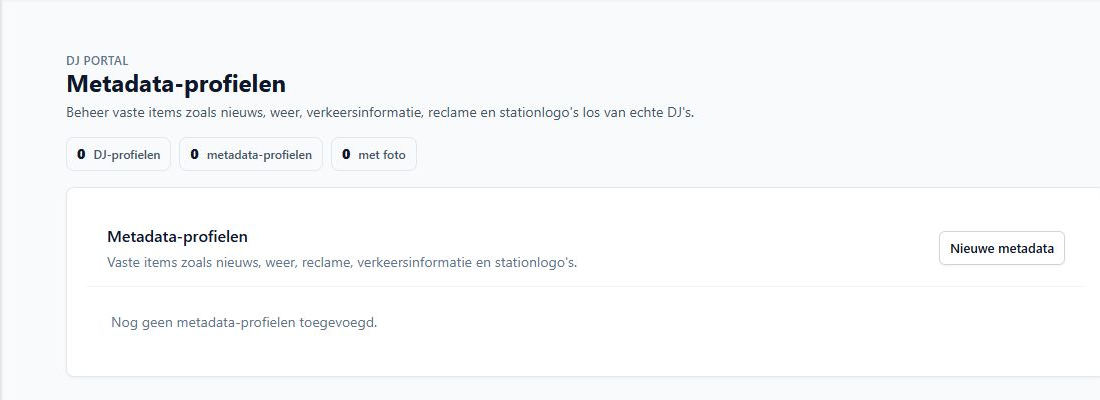This screenshot has width=1100, height=400.
Task: Click the Beheer vaste items description text
Action: point(380,112)
